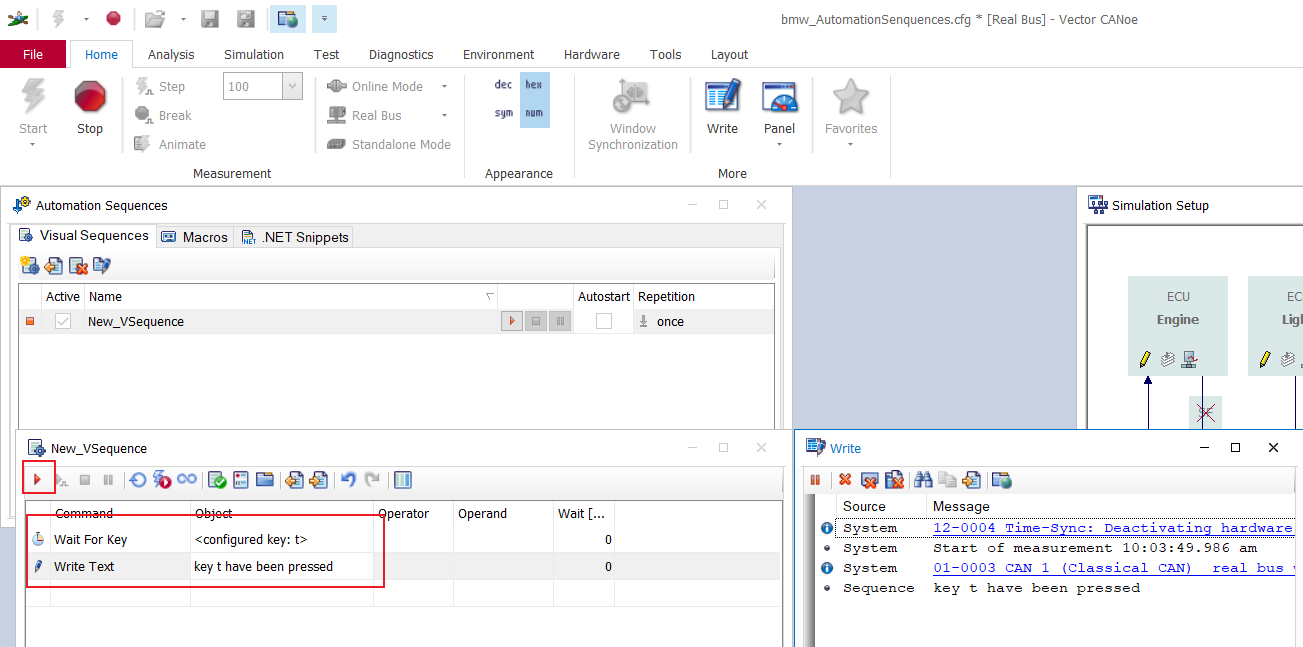Play New_VSequence row start button
The height and width of the screenshot is (647, 1303).
(x=512, y=321)
